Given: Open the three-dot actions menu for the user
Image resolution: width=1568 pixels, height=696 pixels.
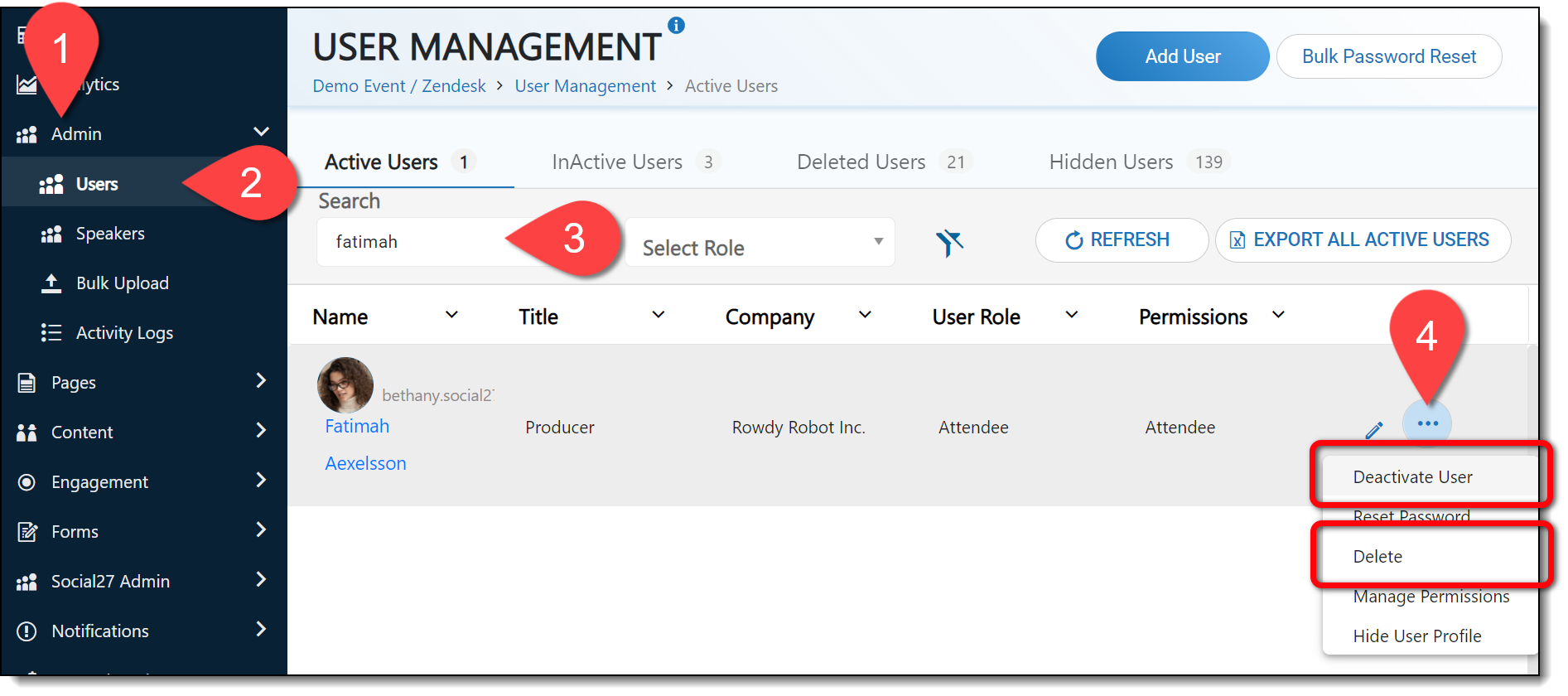Looking at the screenshot, I should (1427, 423).
